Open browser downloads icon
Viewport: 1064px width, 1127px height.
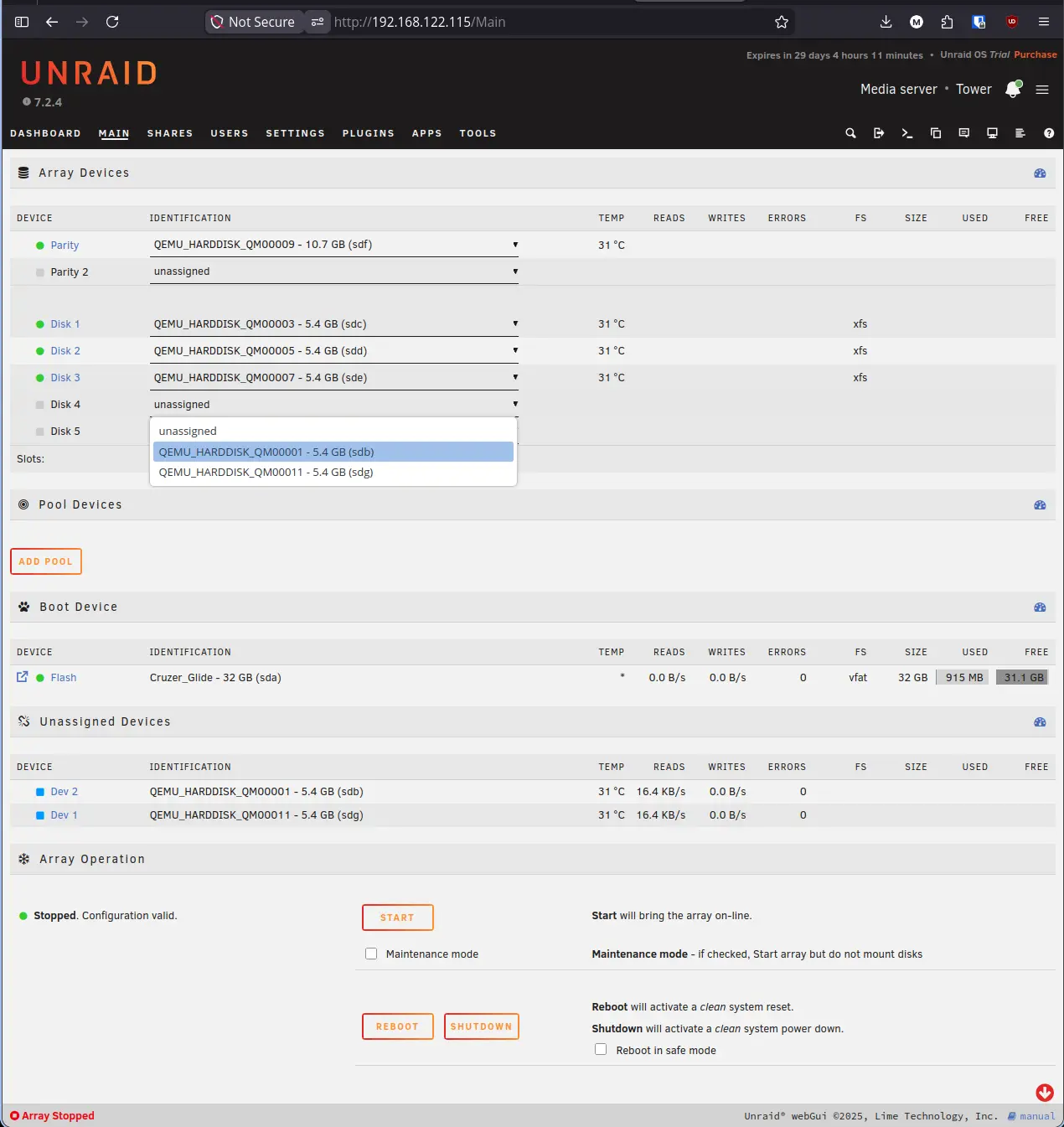pyautogui.click(x=886, y=22)
